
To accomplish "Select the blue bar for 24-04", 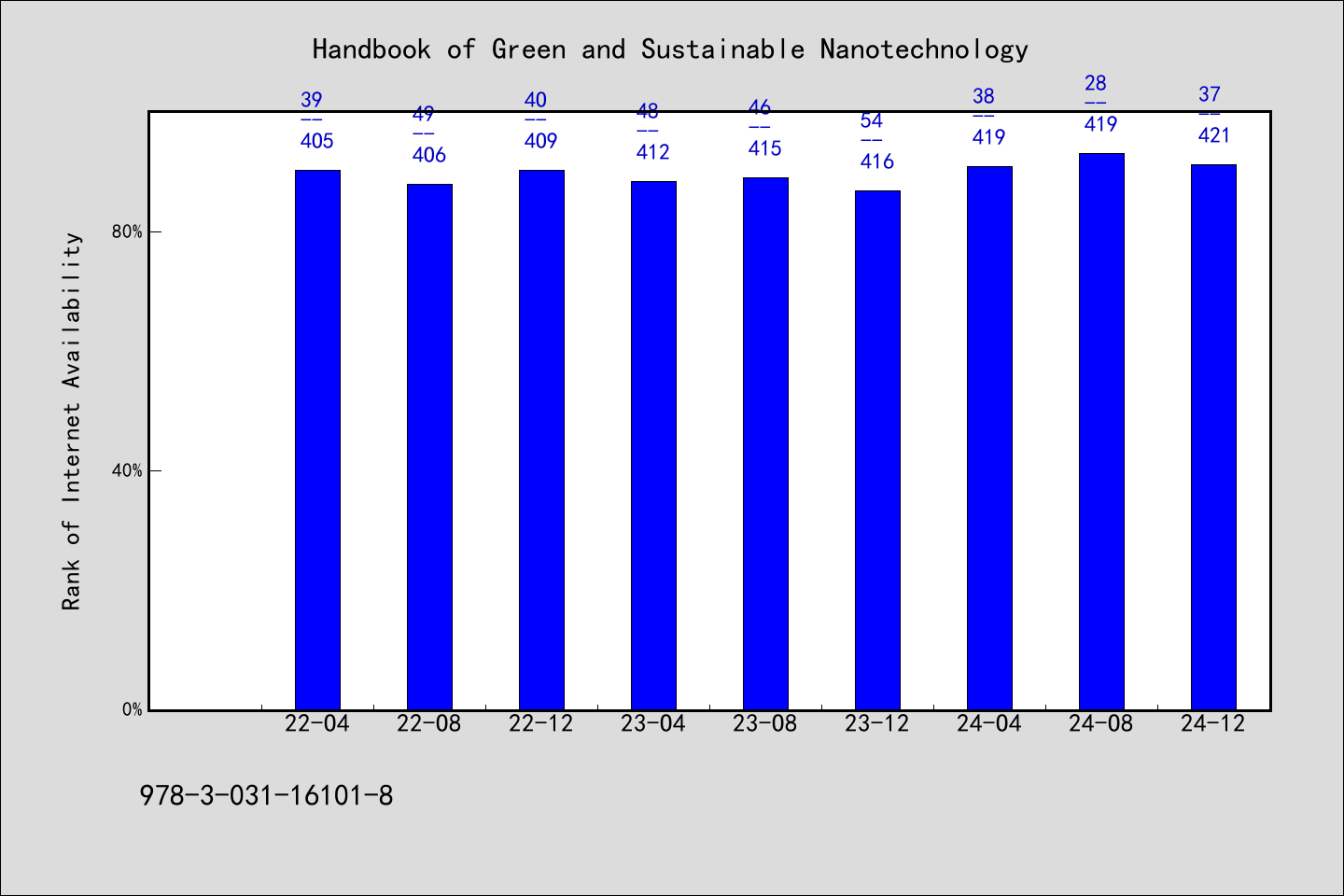I will tap(989, 438).
